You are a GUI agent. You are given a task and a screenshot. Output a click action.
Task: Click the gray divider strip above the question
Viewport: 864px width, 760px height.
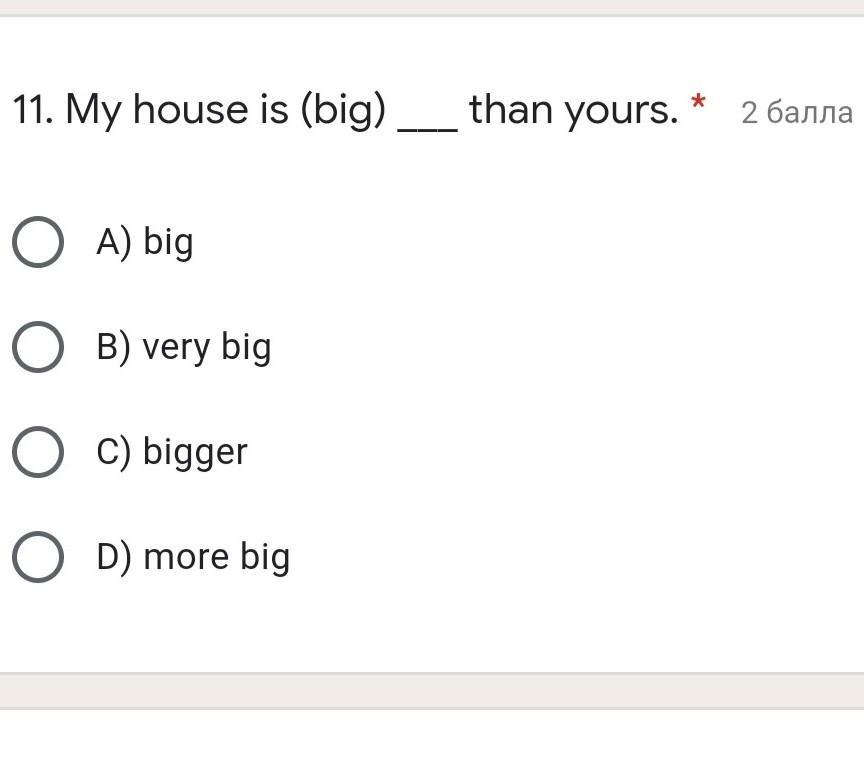coord(432,8)
